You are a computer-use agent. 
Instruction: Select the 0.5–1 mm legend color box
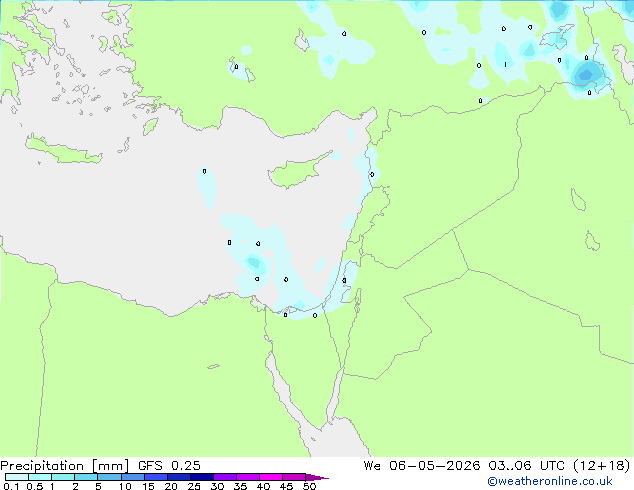tap(40, 477)
